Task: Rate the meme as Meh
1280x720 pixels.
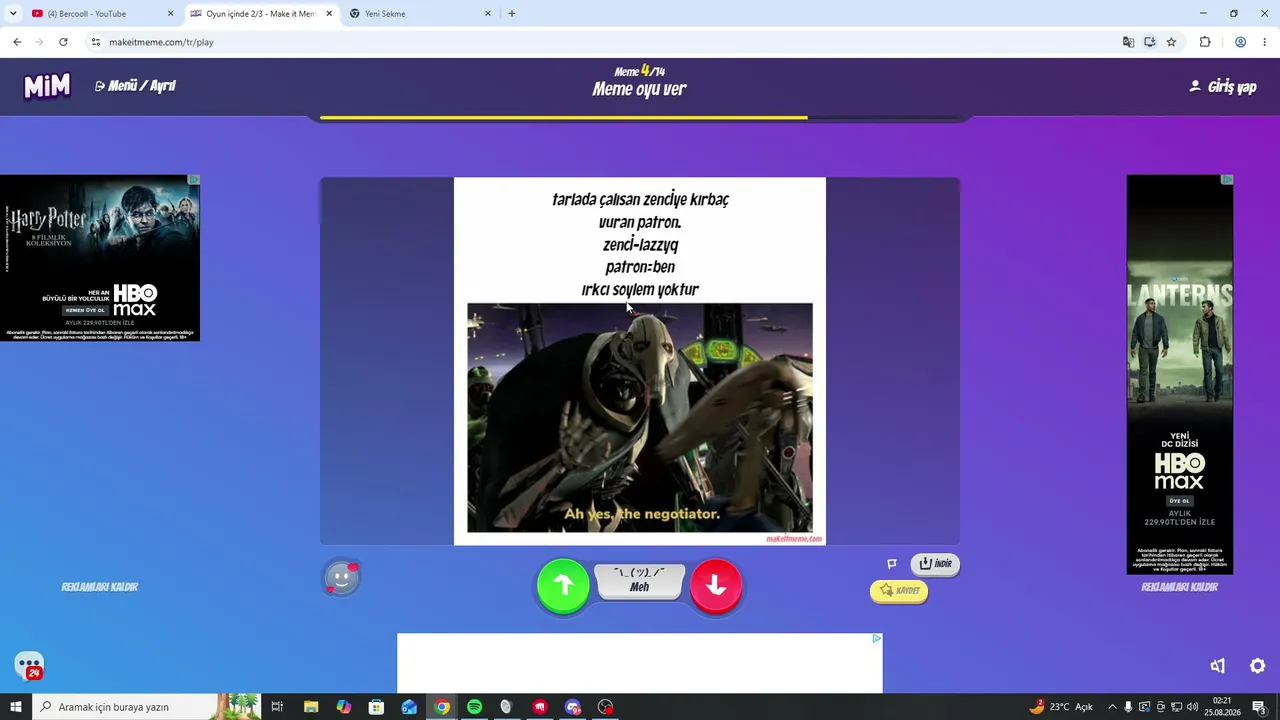Action: [640, 581]
